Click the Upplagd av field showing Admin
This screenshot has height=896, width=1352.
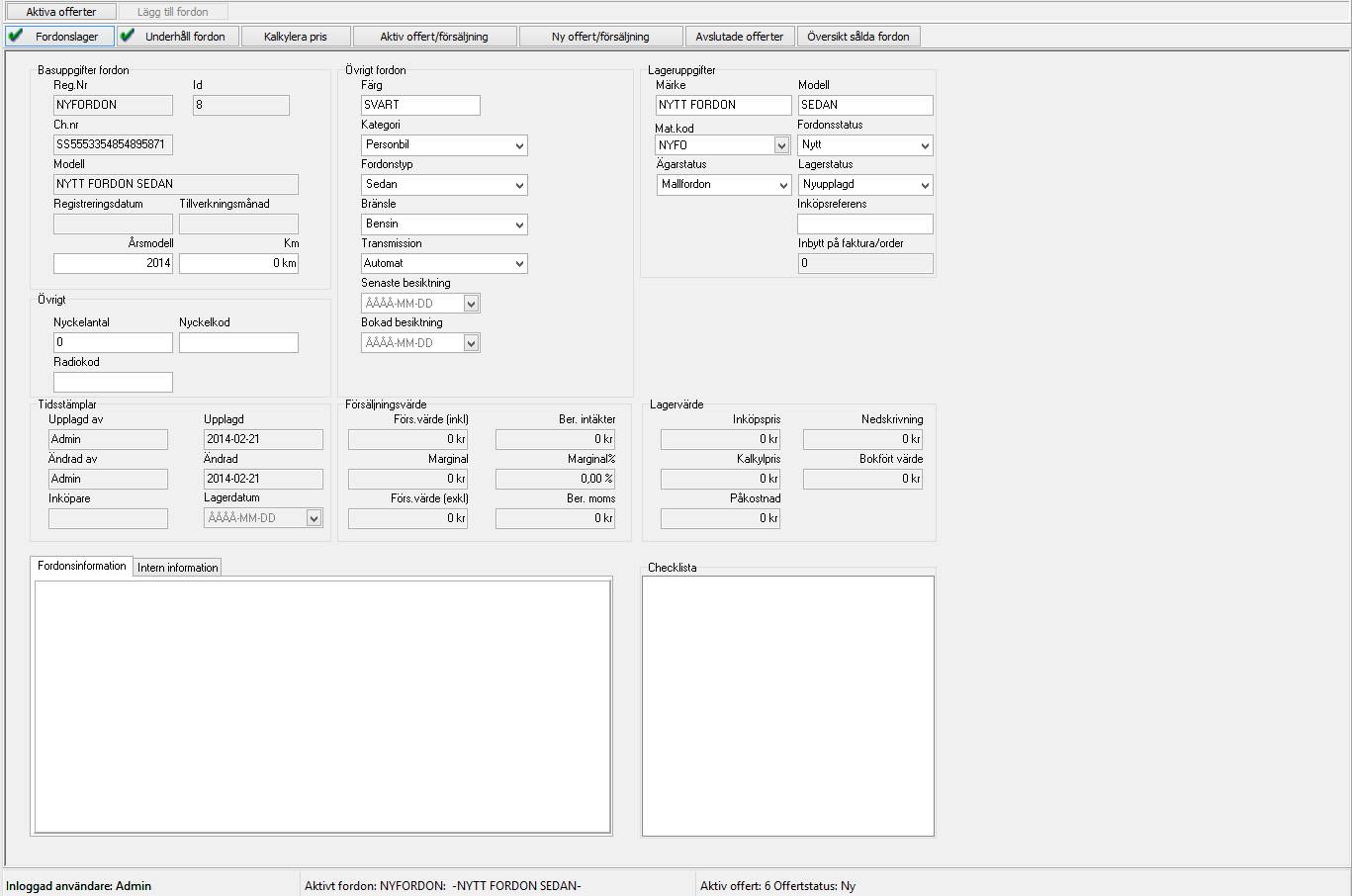[108, 439]
